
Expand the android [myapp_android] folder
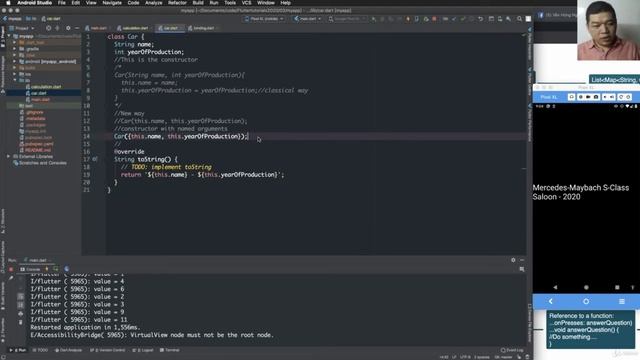point(15,61)
